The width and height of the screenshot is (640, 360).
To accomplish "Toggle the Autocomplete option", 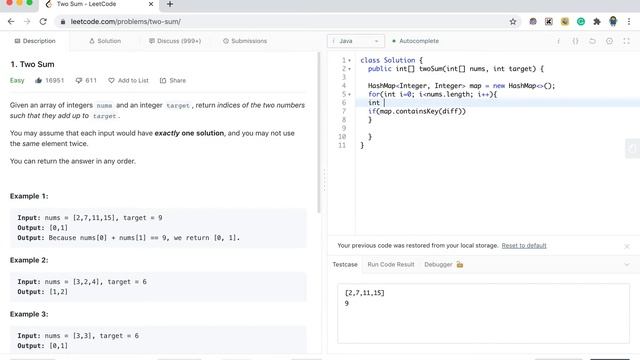I will (415, 41).
